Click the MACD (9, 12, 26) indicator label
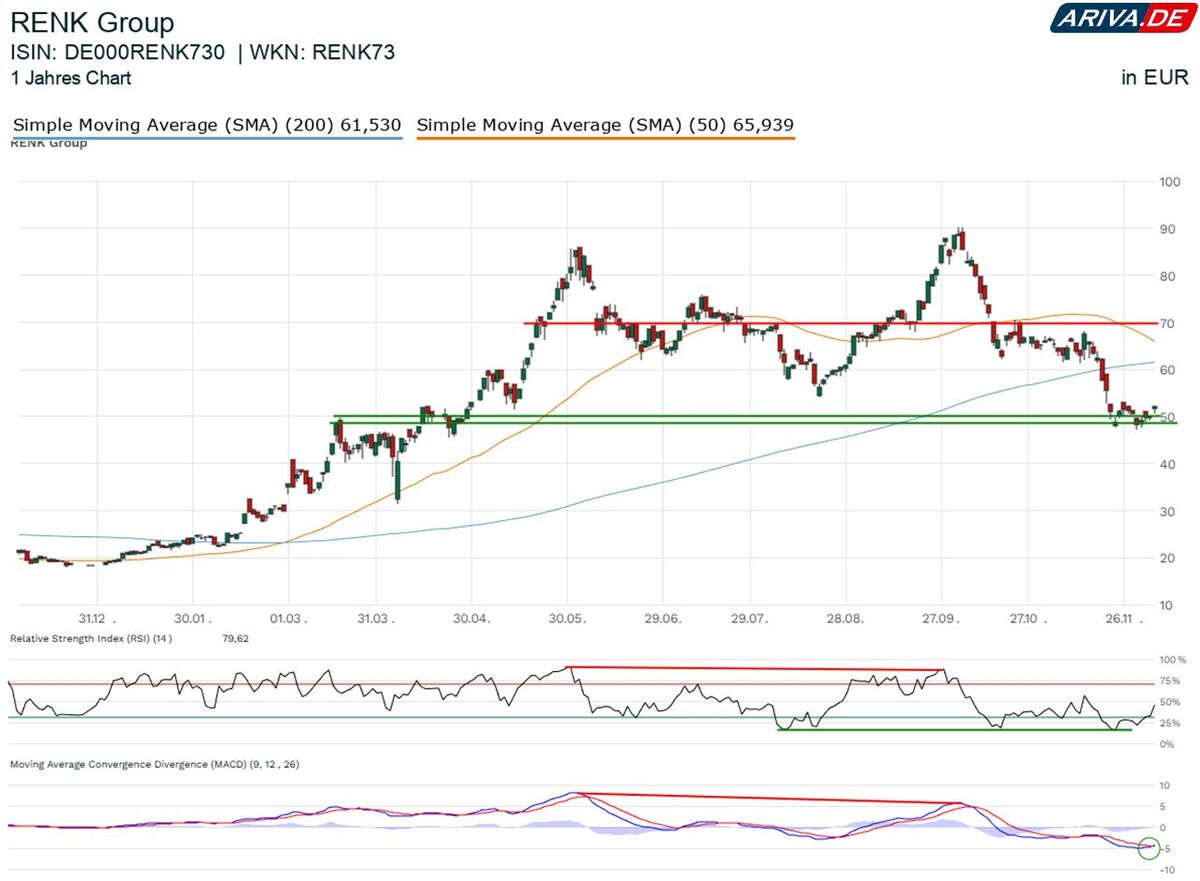Viewport: 1200px width, 881px height. 154,764
